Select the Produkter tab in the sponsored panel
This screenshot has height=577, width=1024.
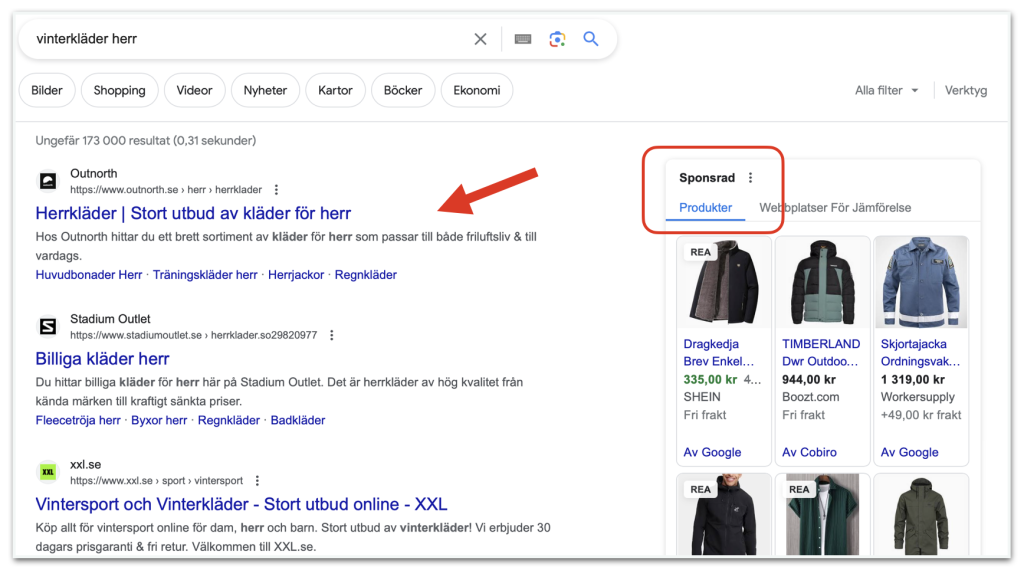[705, 208]
